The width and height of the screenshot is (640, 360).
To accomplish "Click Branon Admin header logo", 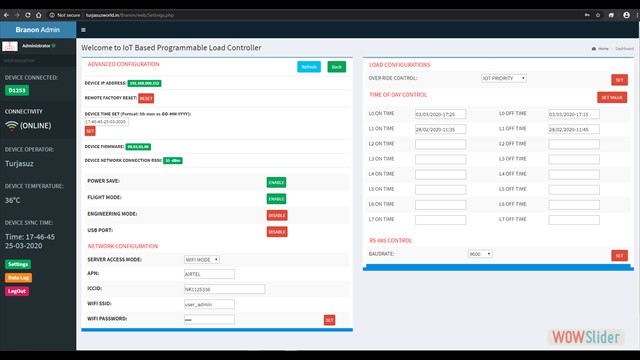I will (38, 30).
